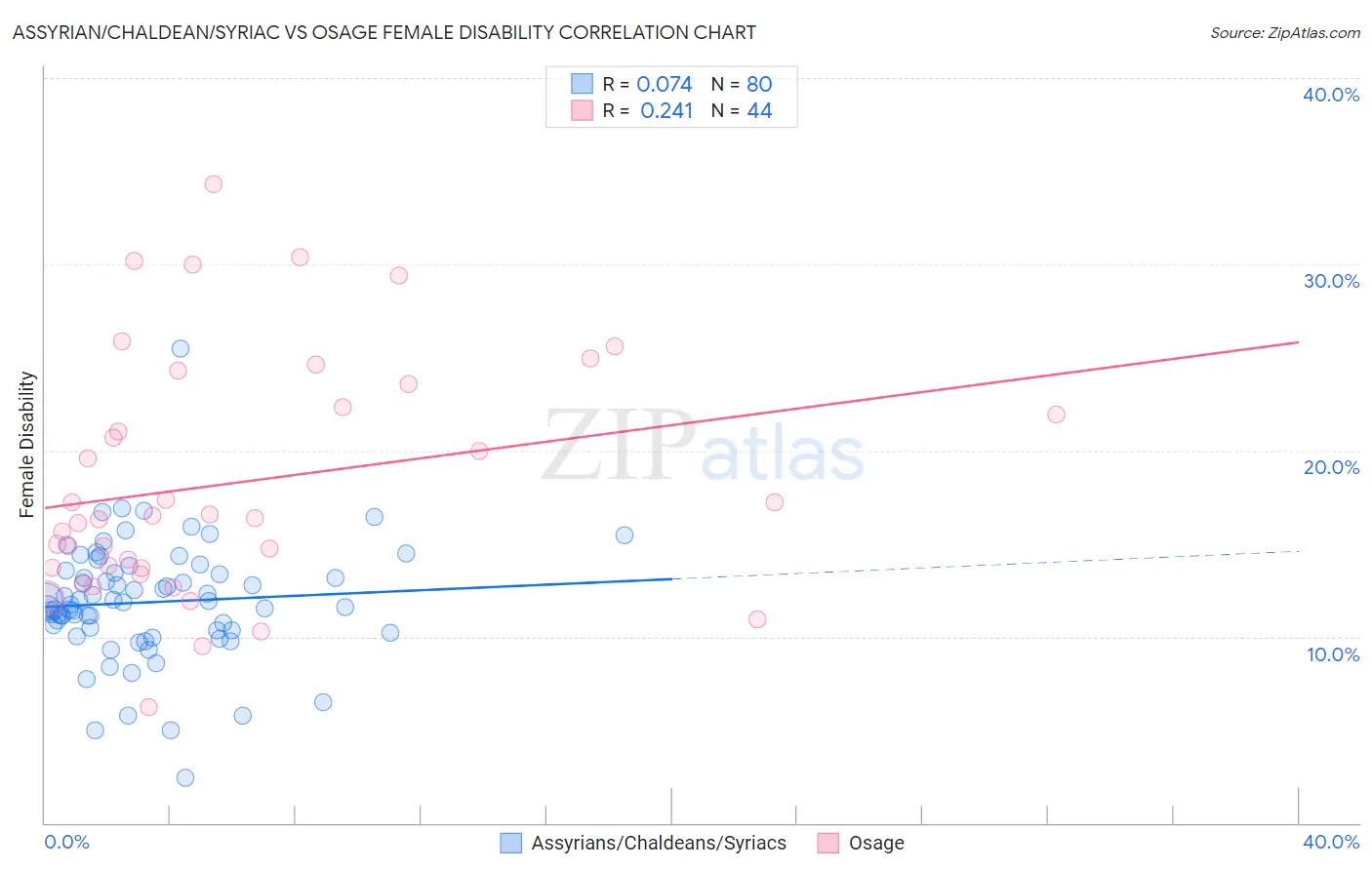Click the 40.0% x-axis label
Screen dimensions: 1372x870
1331,842
